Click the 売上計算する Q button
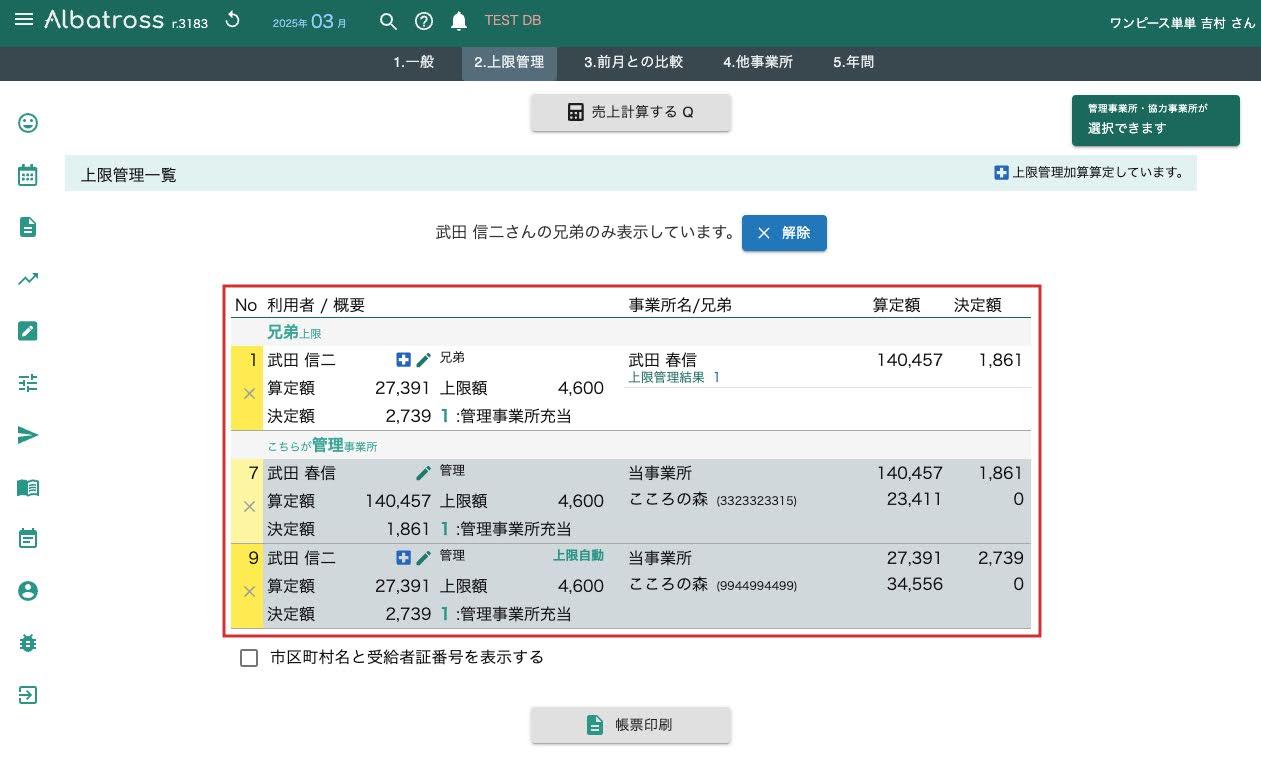Screen dimensions: 1261x771 (631, 112)
